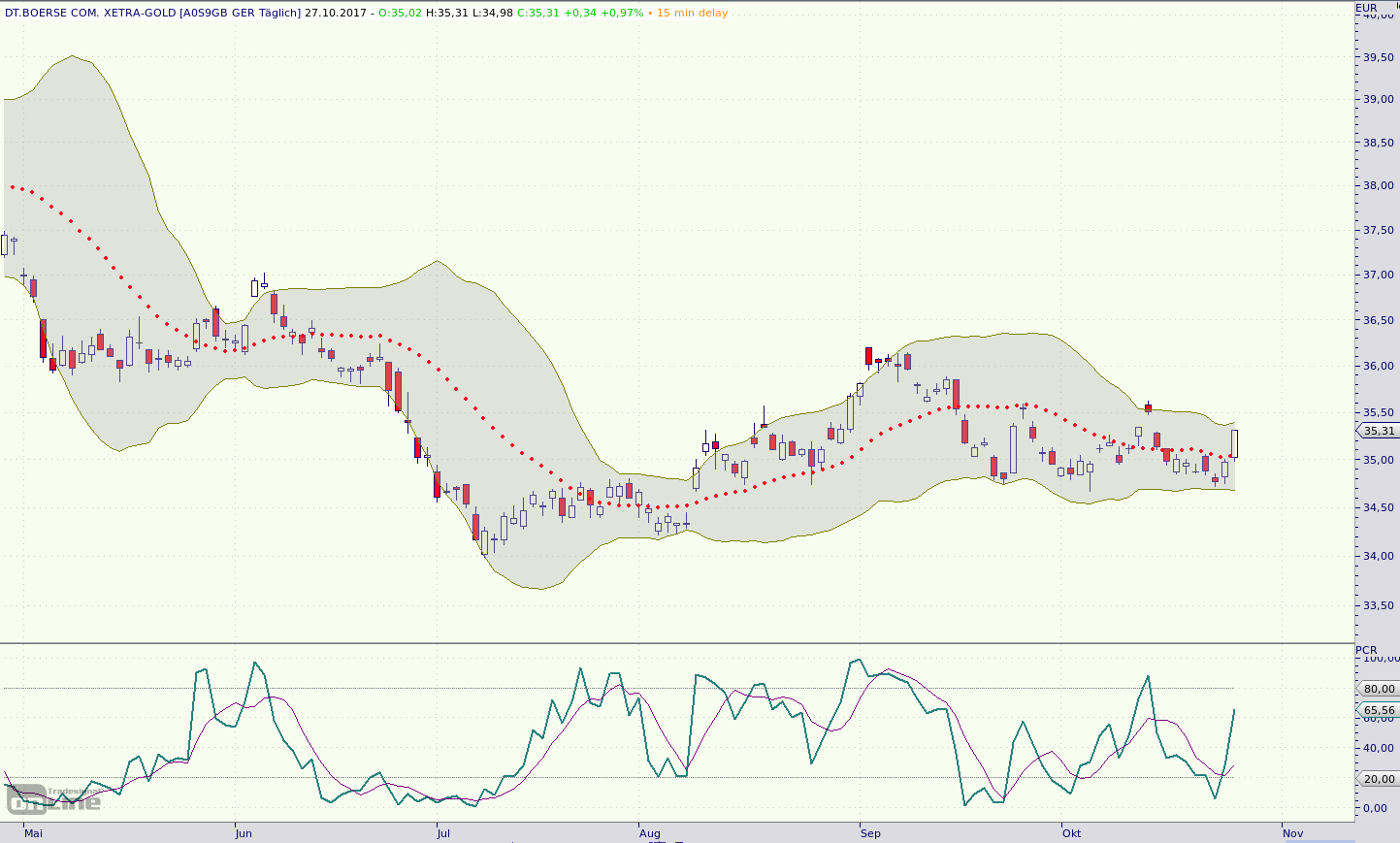Viewport: 1400px width, 843px height.
Task: Select the 20,00 level on the PCR scale
Action: pyautogui.click(x=1379, y=779)
